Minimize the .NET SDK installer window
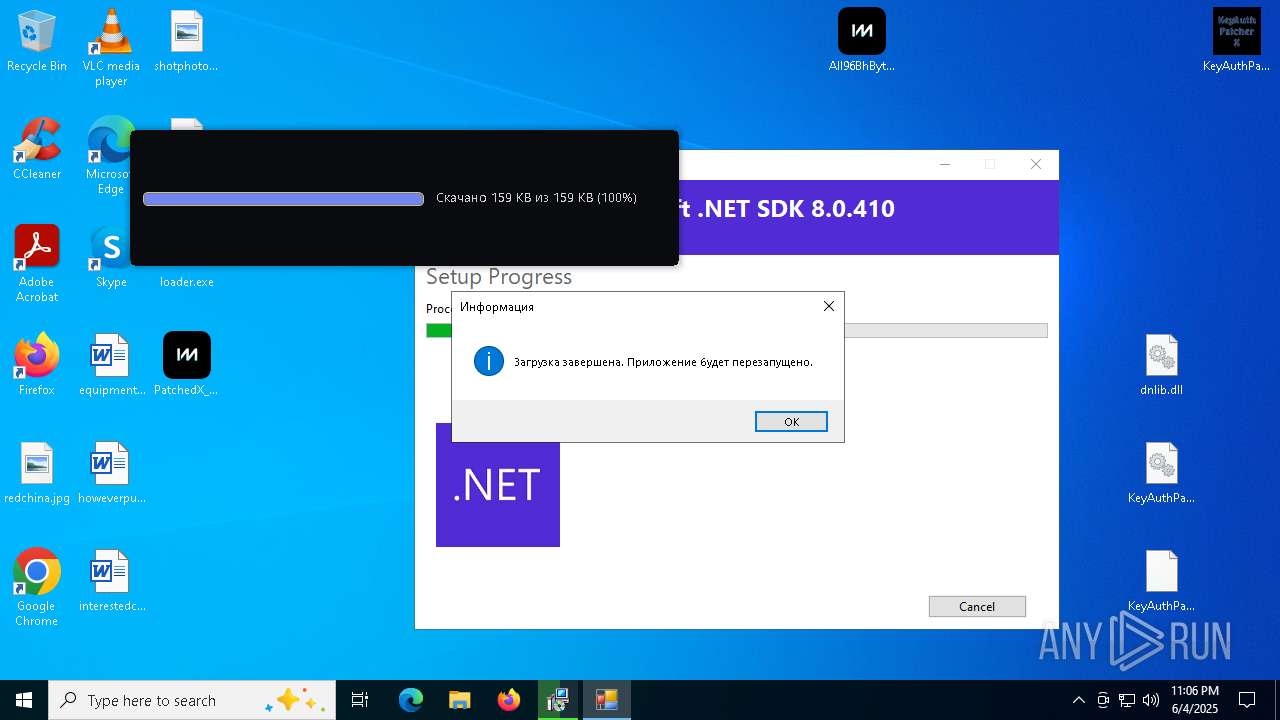1280x720 pixels. (945, 164)
